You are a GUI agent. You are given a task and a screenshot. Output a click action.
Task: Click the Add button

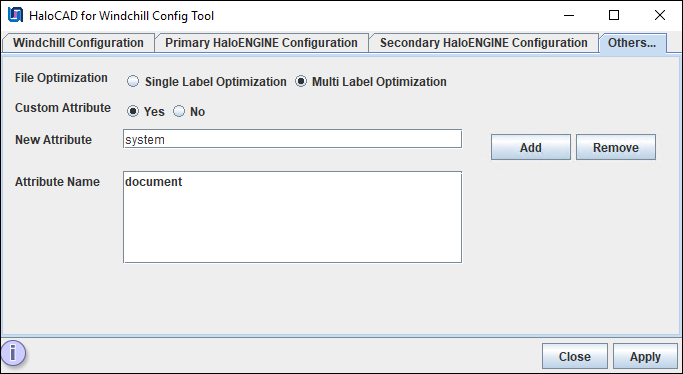(x=531, y=148)
